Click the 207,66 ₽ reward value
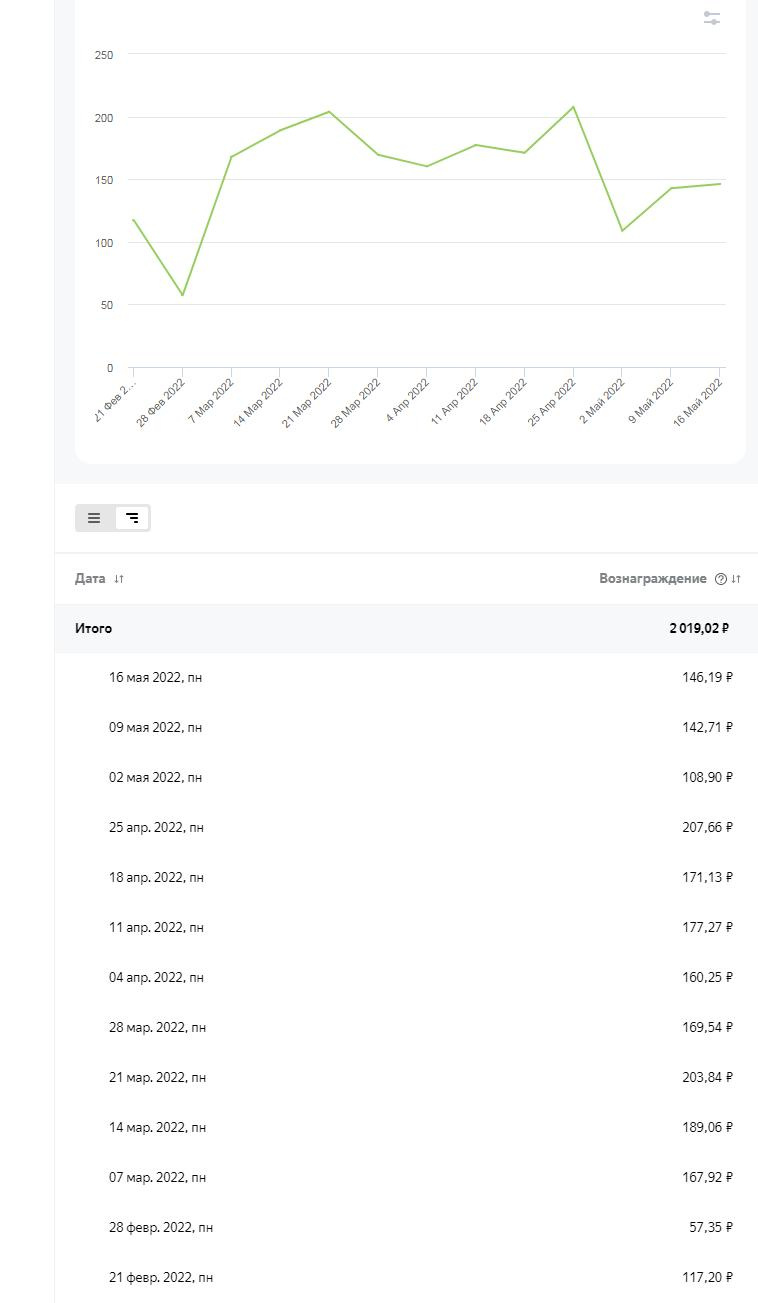The width and height of the screenshot is (758, 1303). [707, 828]
